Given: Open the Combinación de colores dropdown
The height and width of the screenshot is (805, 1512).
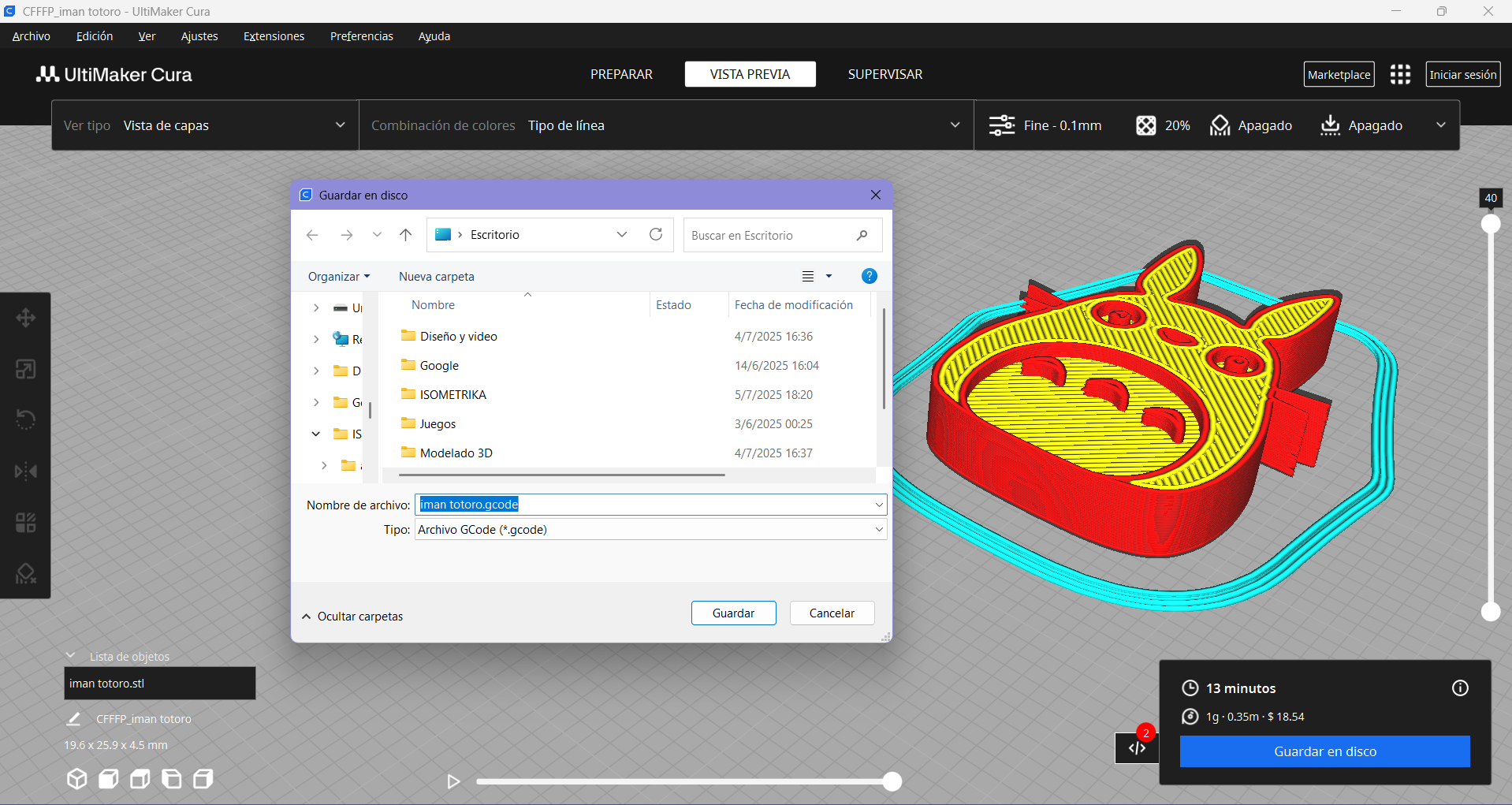Looking at the screenshot, I should click(666, 125).
